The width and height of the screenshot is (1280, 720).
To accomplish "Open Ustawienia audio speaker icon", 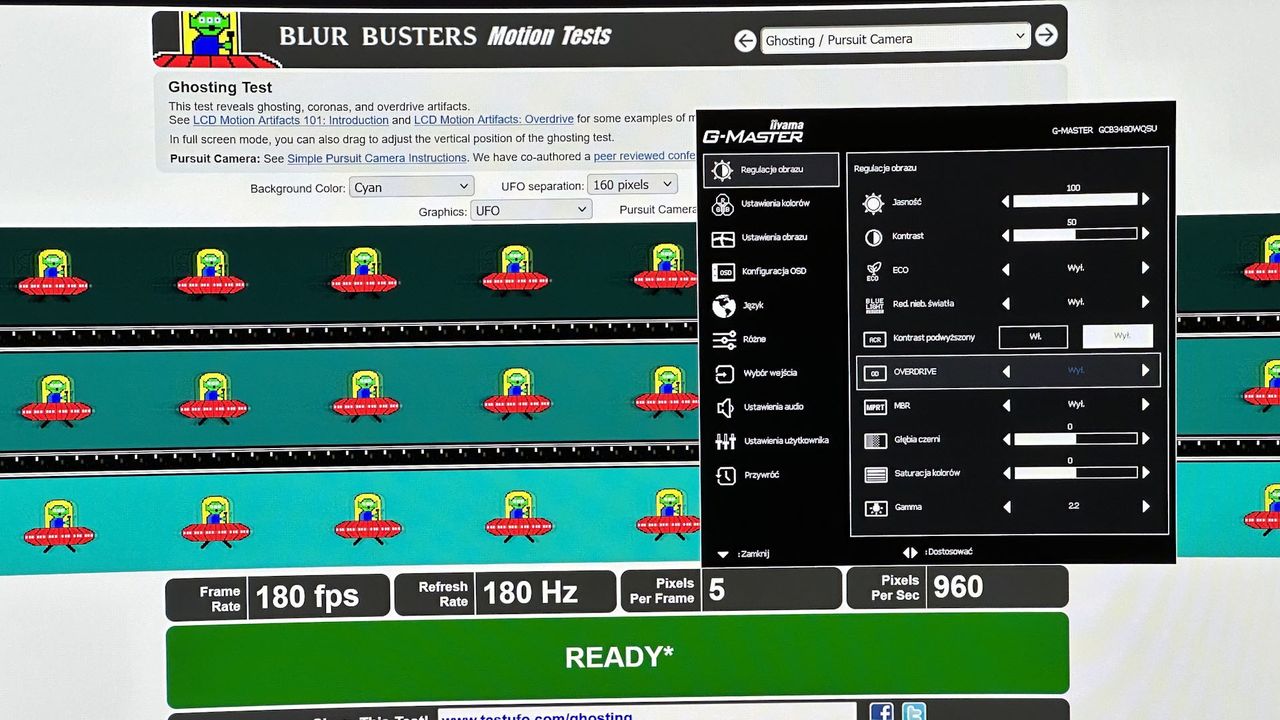I will tap(726, 408).
